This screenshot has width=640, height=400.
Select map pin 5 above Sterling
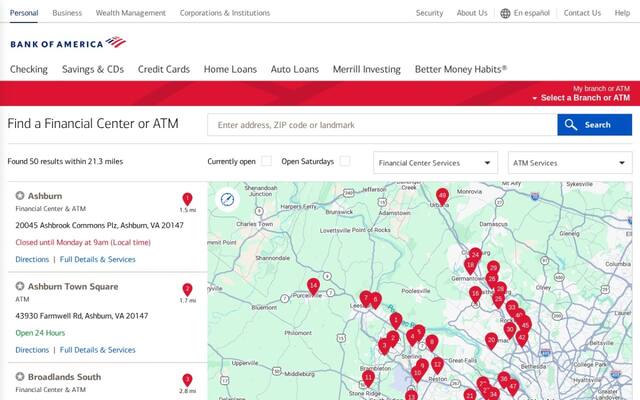(x=419, y=333)
